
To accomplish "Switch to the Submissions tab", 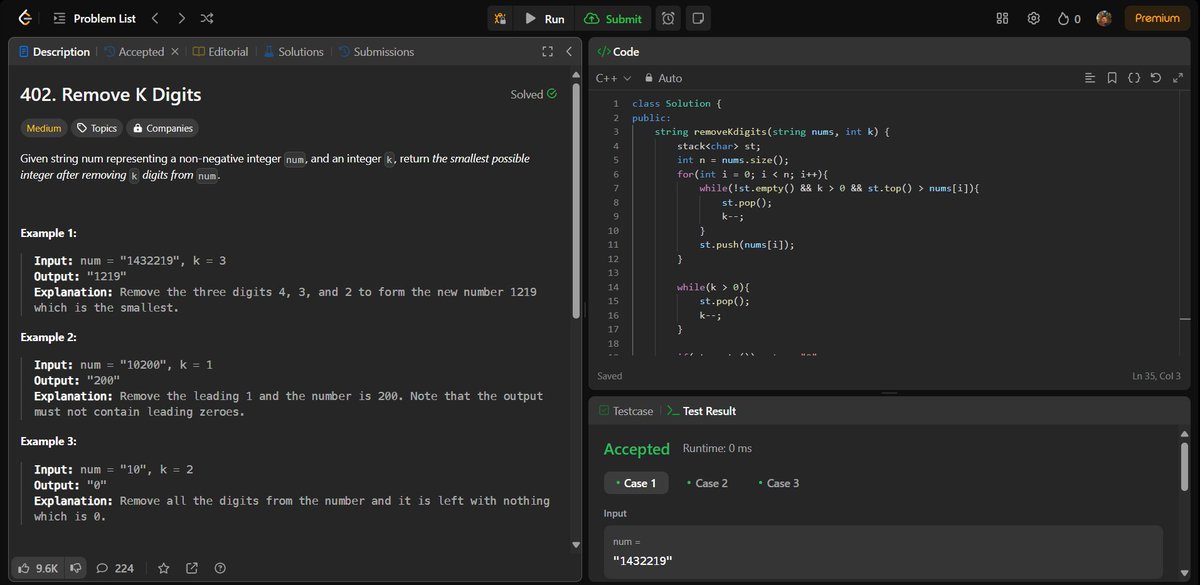I will coord(376,52).
